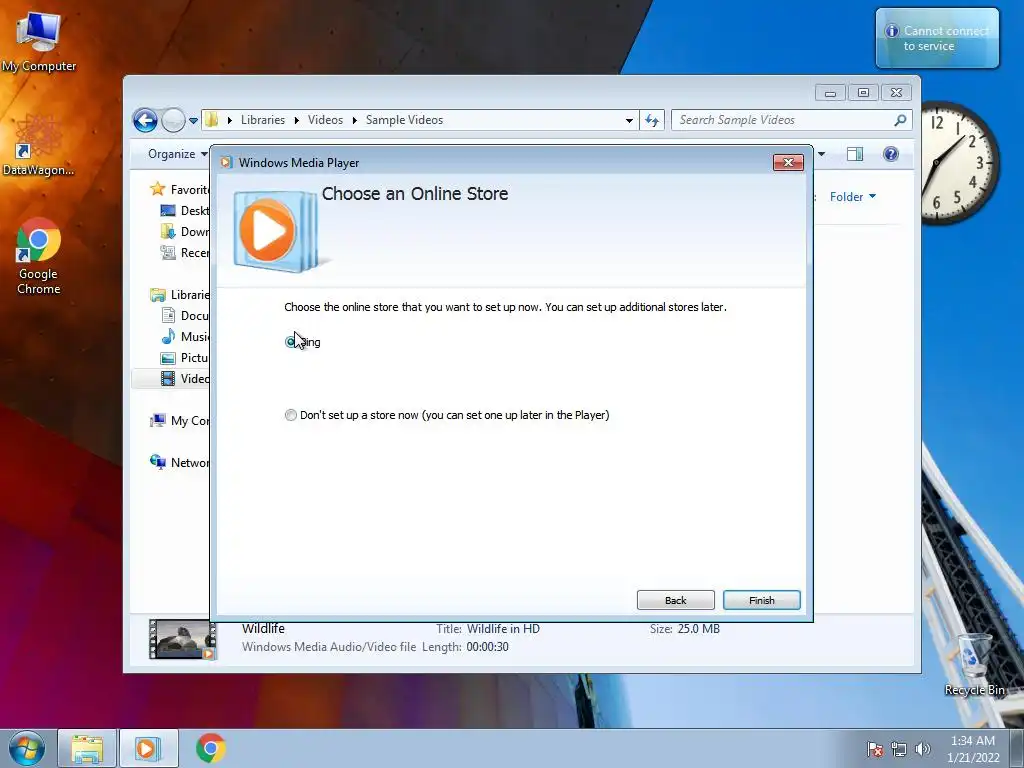Click the network tray icon
This screenshot has width=1024, height=768.
[x=899, y=749]
